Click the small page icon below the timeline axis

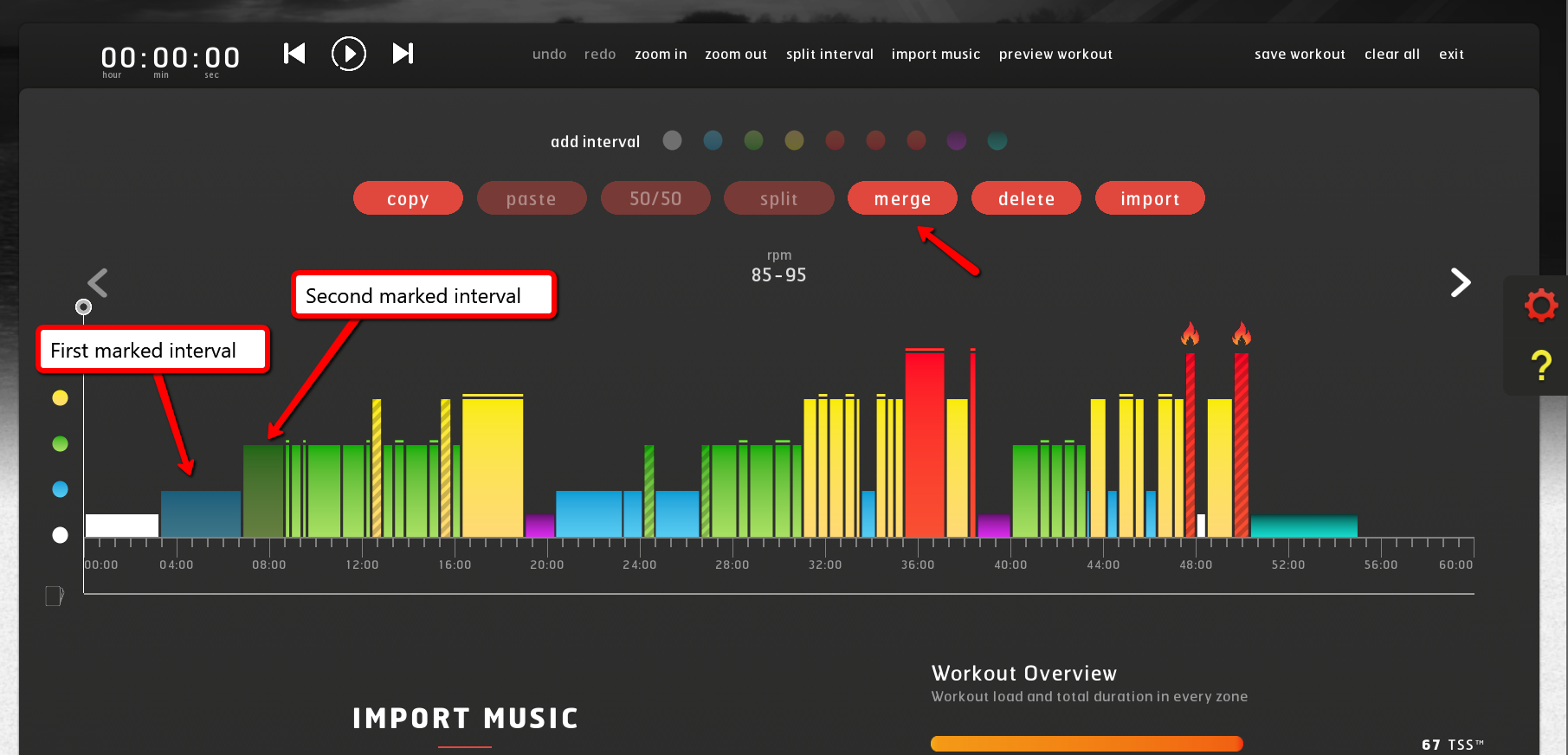54,596
